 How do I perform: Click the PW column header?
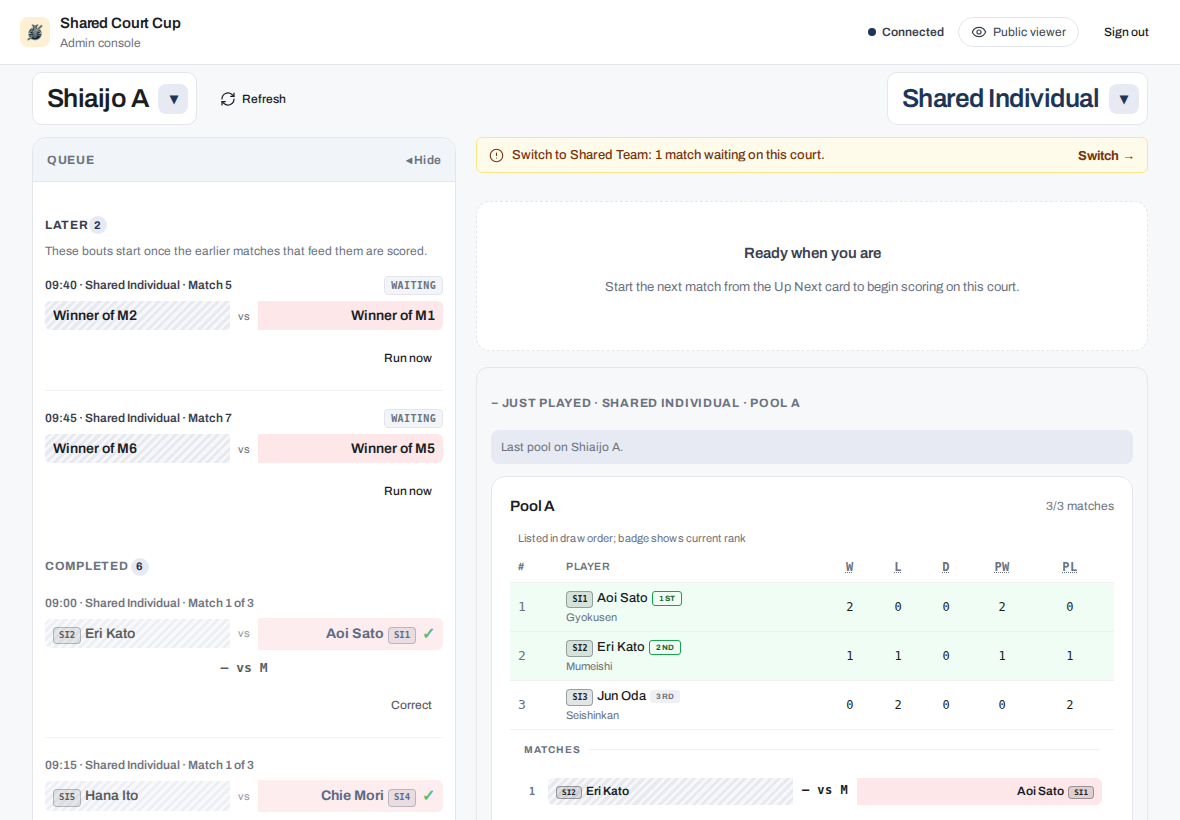pyautogui.click(x=1002, y=566)
